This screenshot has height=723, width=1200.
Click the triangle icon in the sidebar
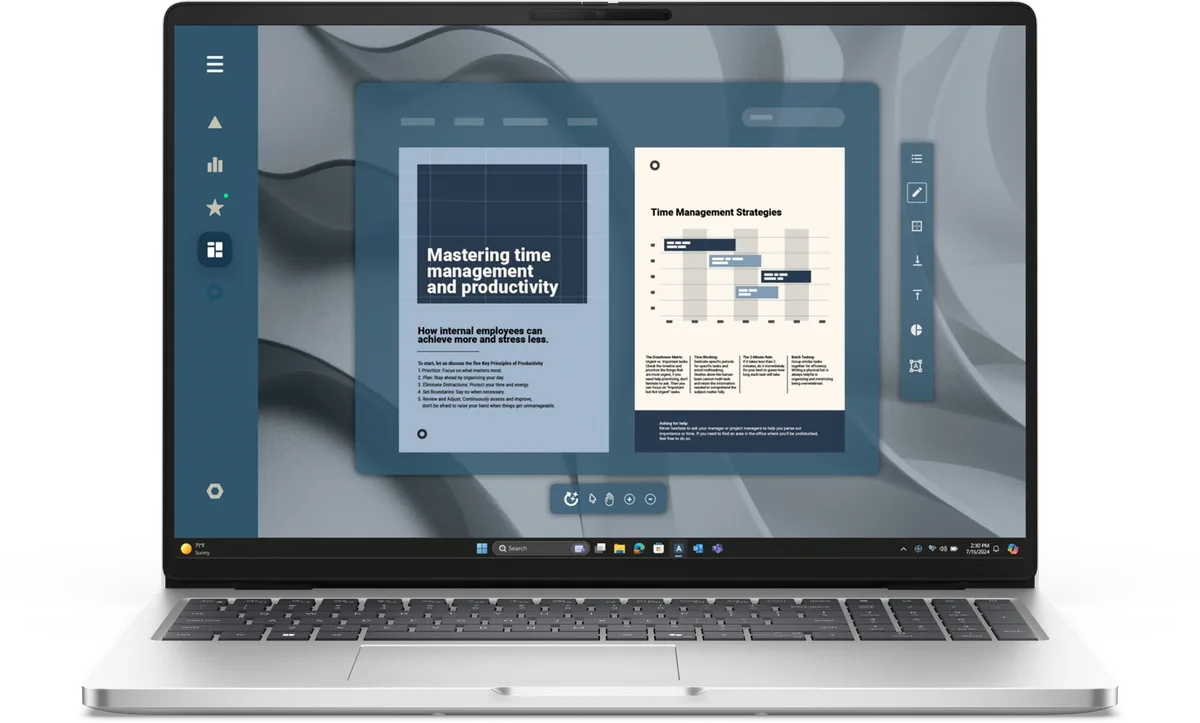pos(215,123)
